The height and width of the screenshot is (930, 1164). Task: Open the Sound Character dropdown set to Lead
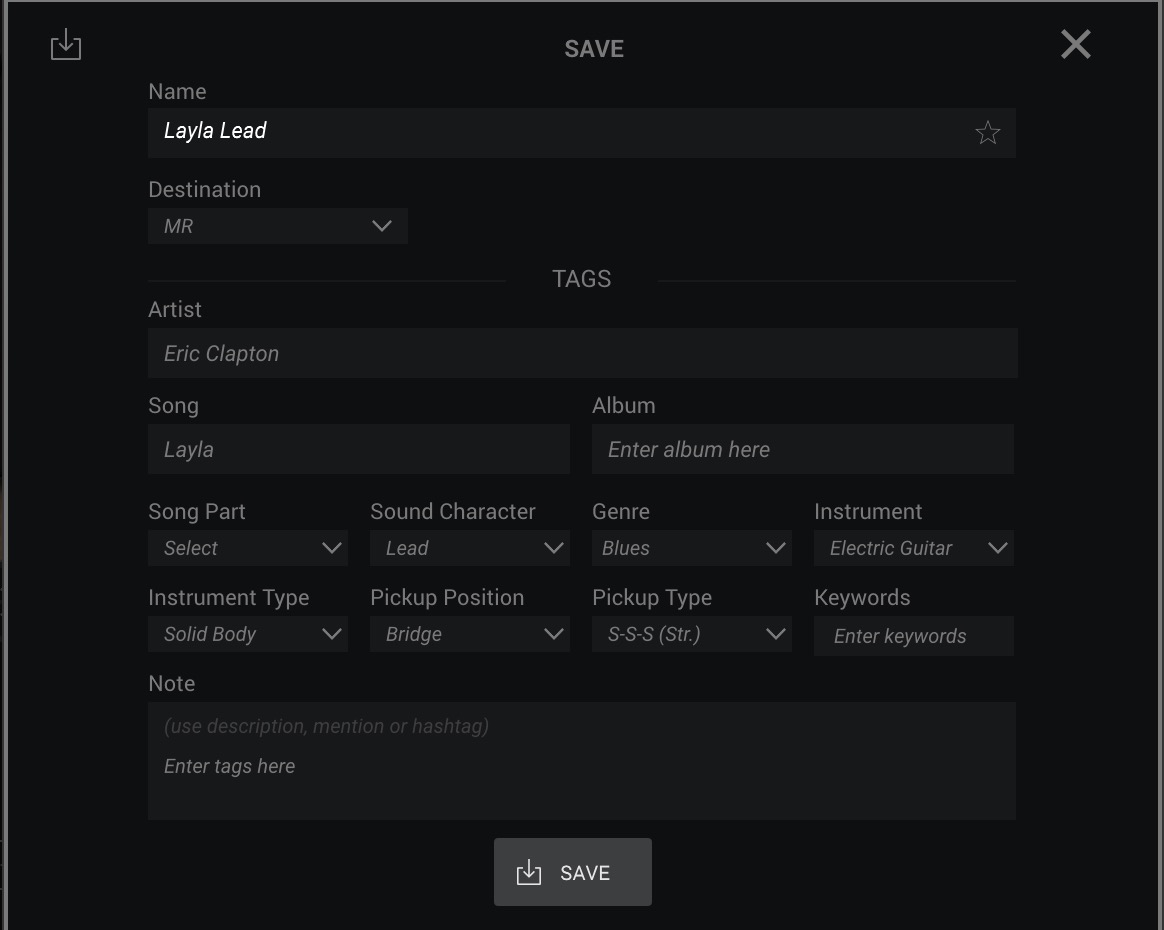click(470, 548)
